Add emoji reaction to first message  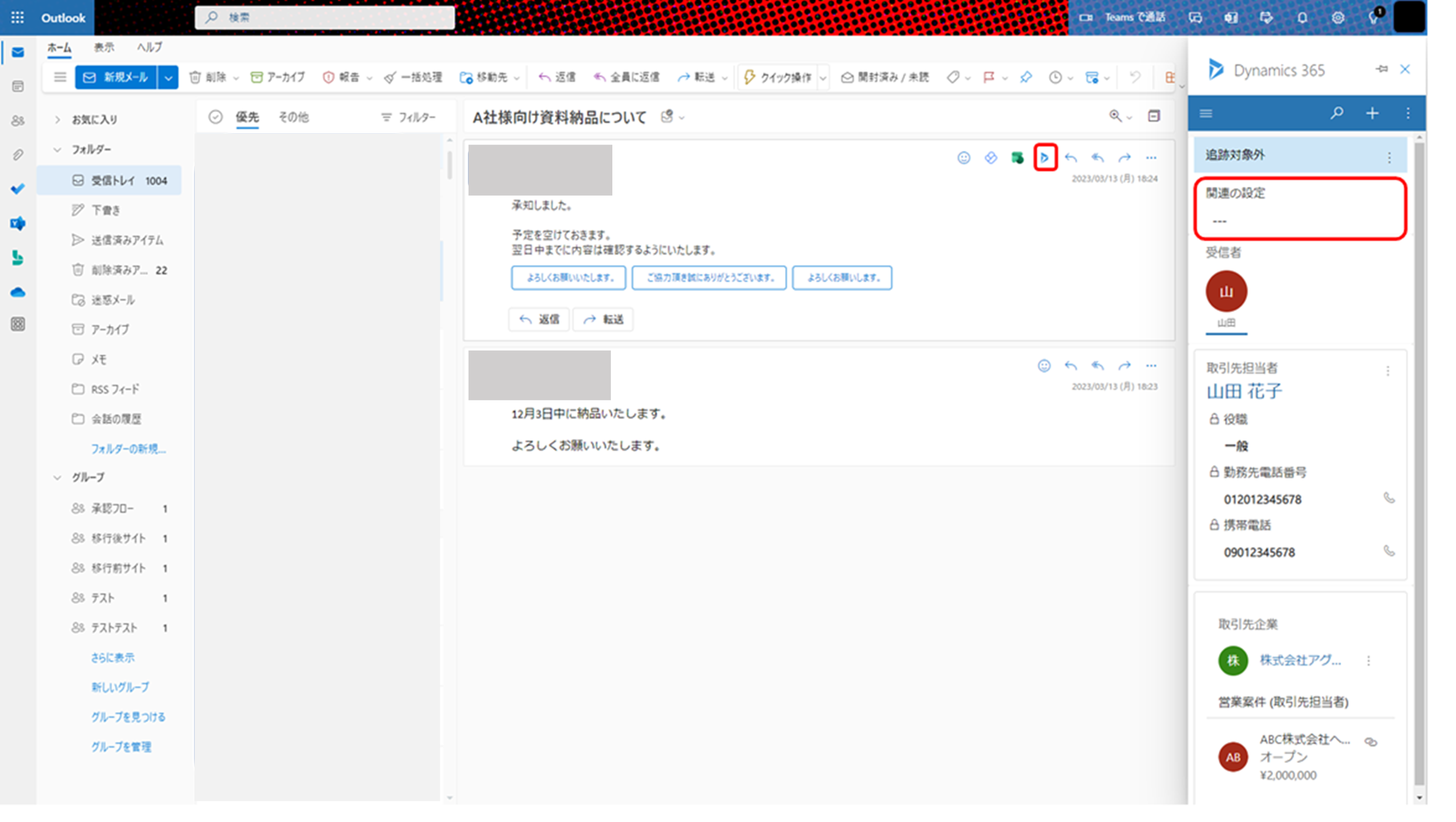click(x=964, y=158)
